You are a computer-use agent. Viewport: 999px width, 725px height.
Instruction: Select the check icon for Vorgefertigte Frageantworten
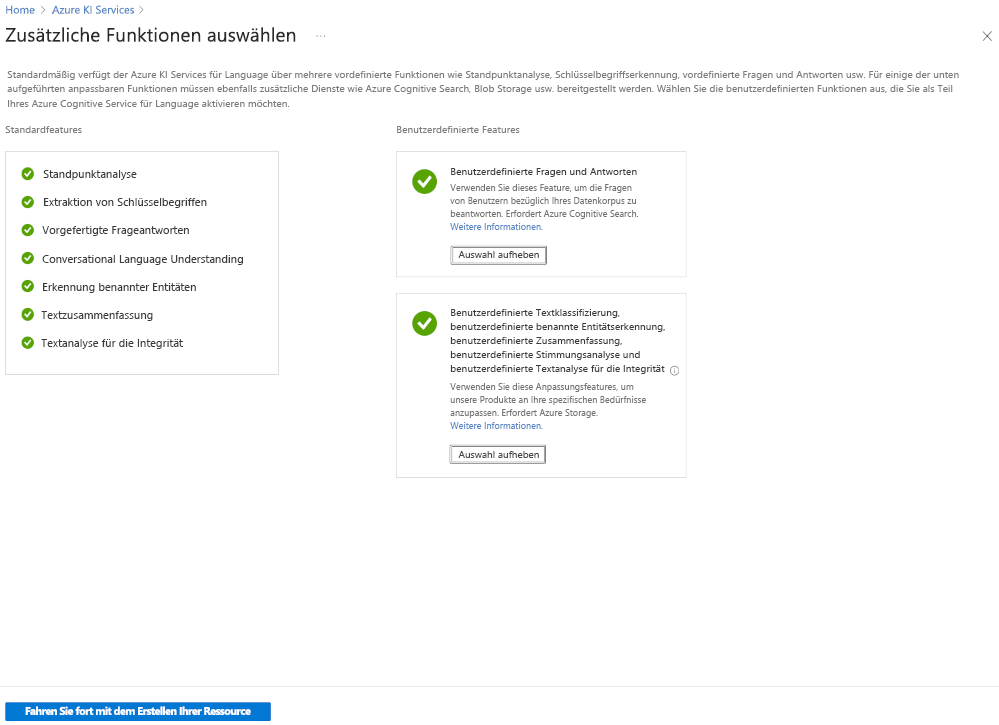point(27,229)
